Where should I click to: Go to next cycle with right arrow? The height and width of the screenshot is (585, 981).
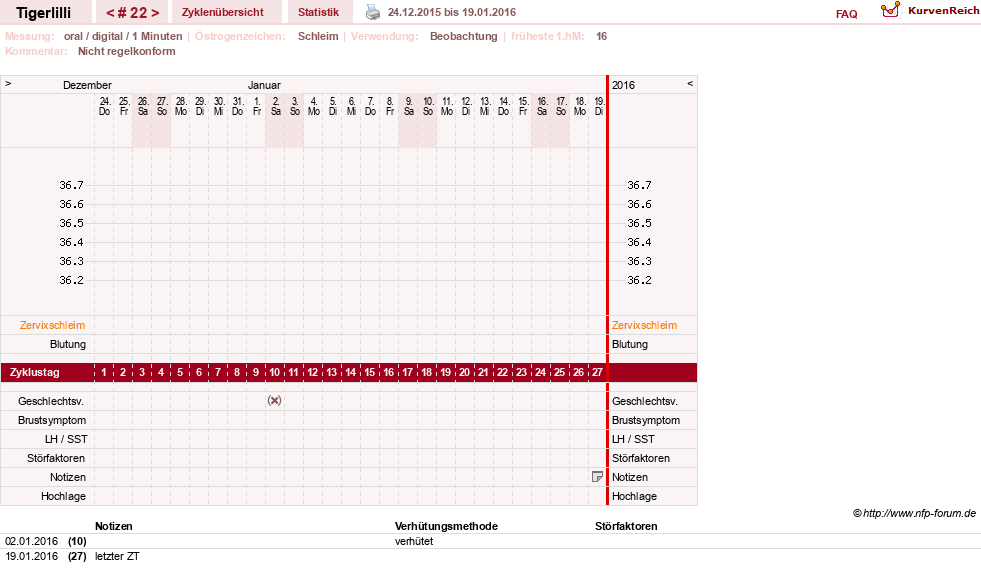click(155, 13)
